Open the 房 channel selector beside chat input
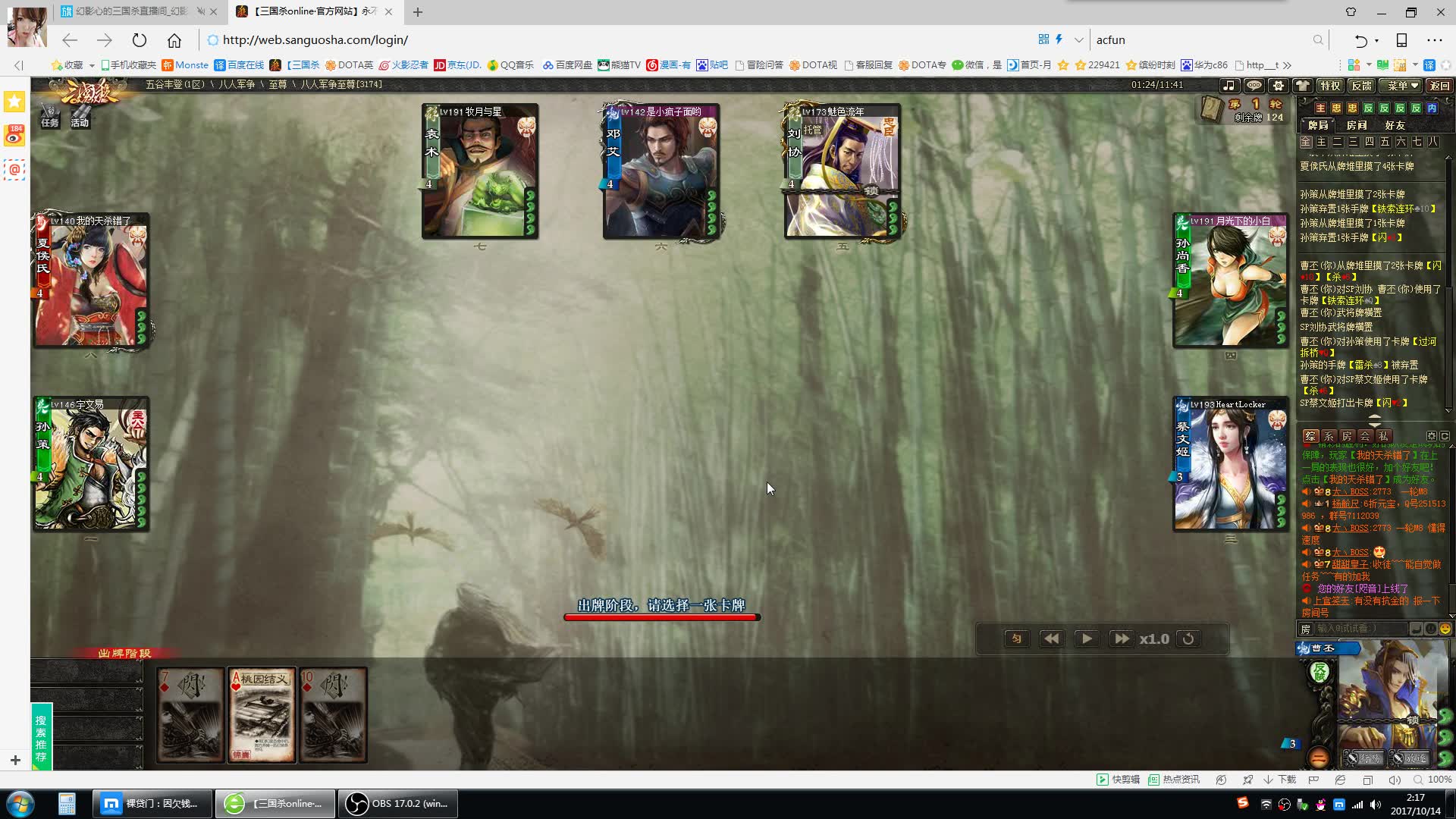 (x=1305, y=629)
